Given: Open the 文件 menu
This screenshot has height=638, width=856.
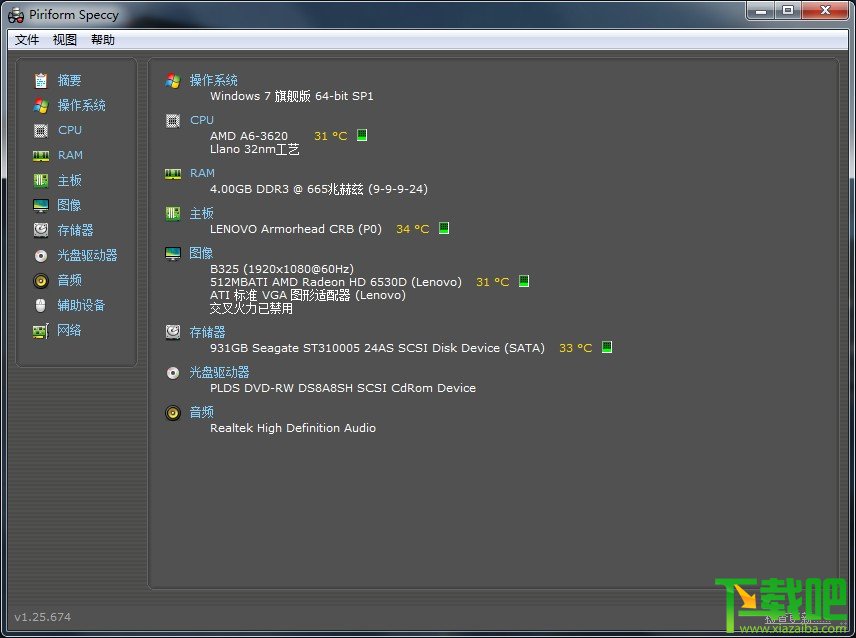Looking at the screenshot, I should 27,40.
